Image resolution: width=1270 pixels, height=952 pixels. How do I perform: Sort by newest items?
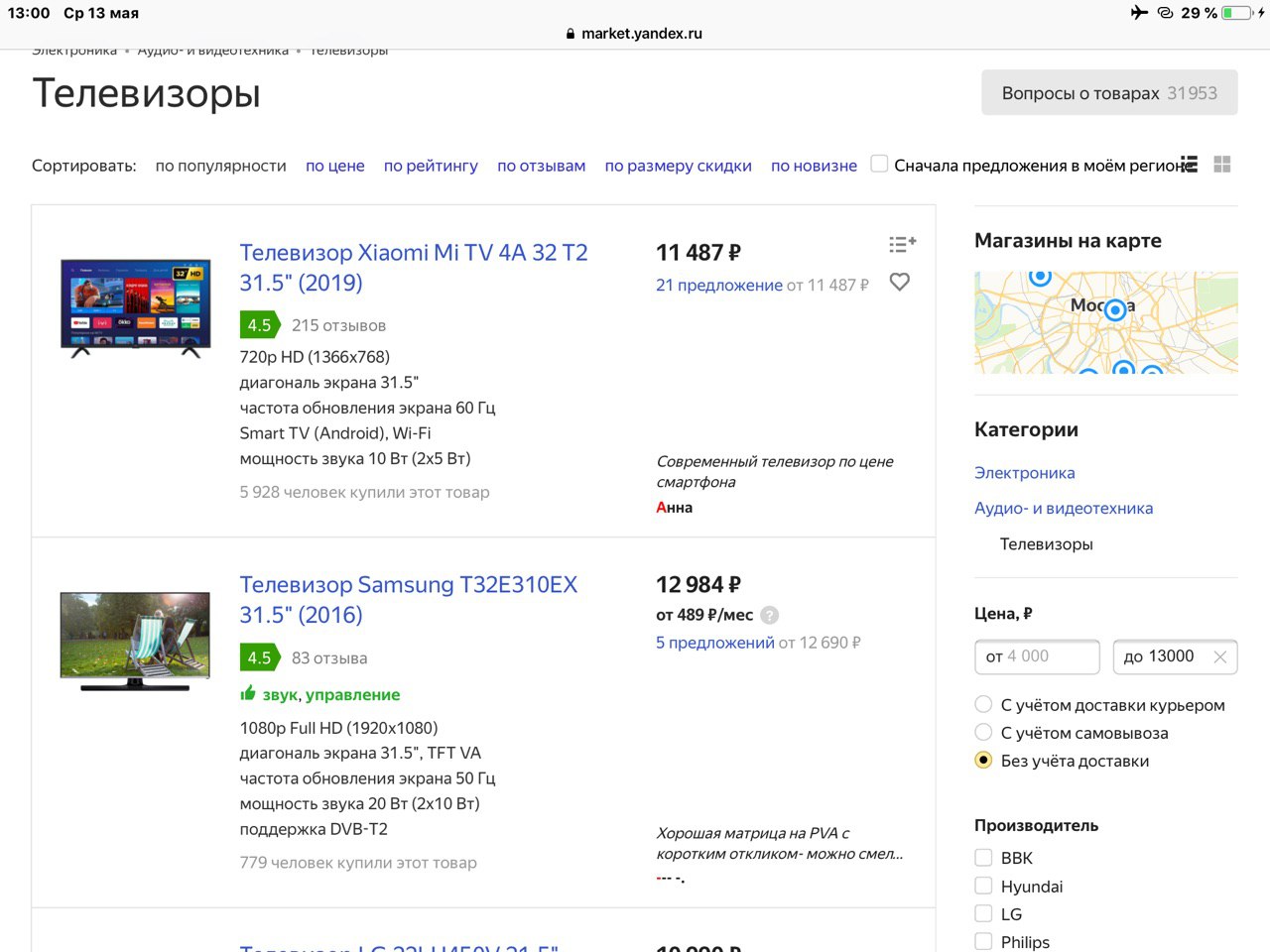pyautogui.click(x=814, y=166)
